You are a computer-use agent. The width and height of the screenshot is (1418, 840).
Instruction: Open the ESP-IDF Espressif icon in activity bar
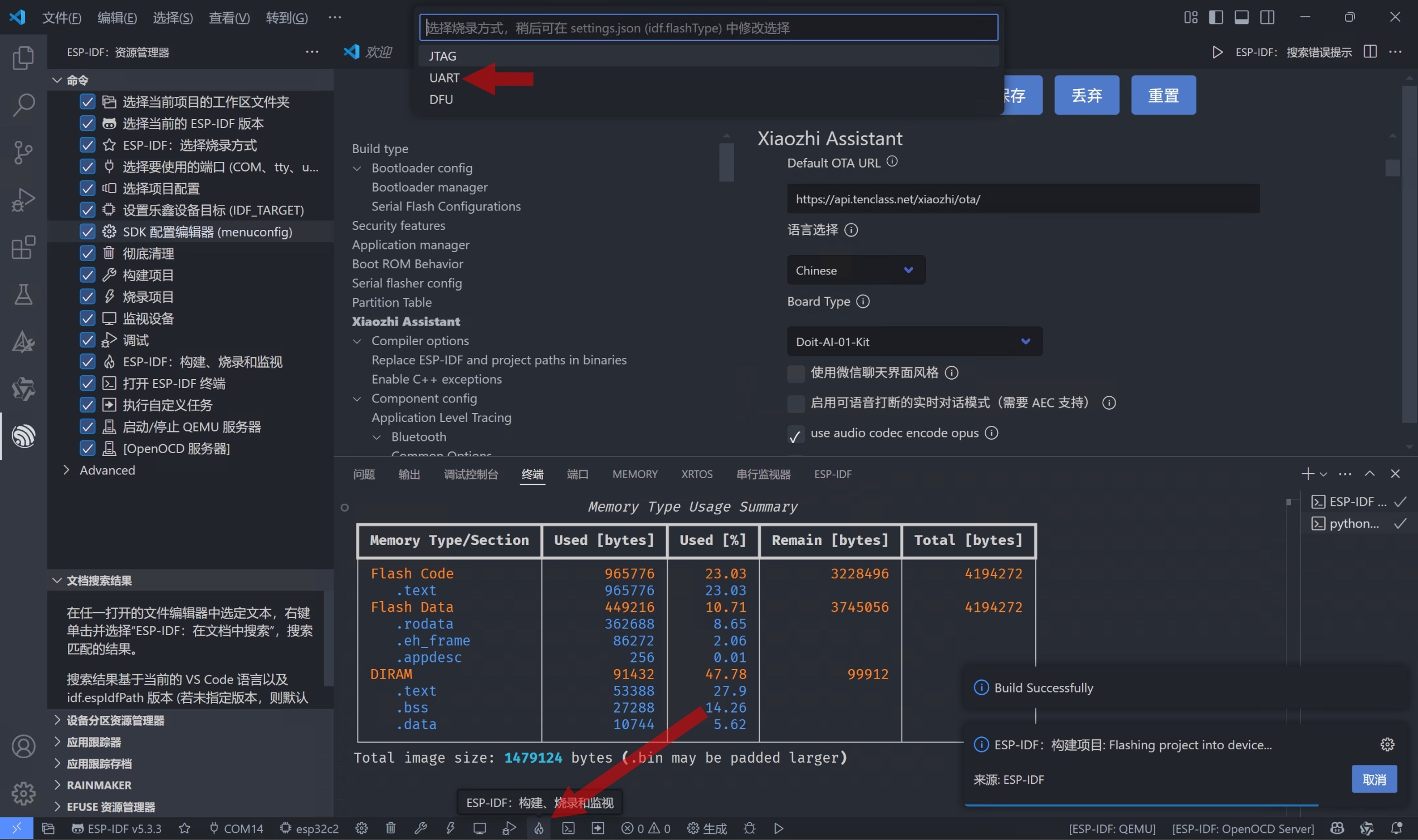[x=23, y=436]
